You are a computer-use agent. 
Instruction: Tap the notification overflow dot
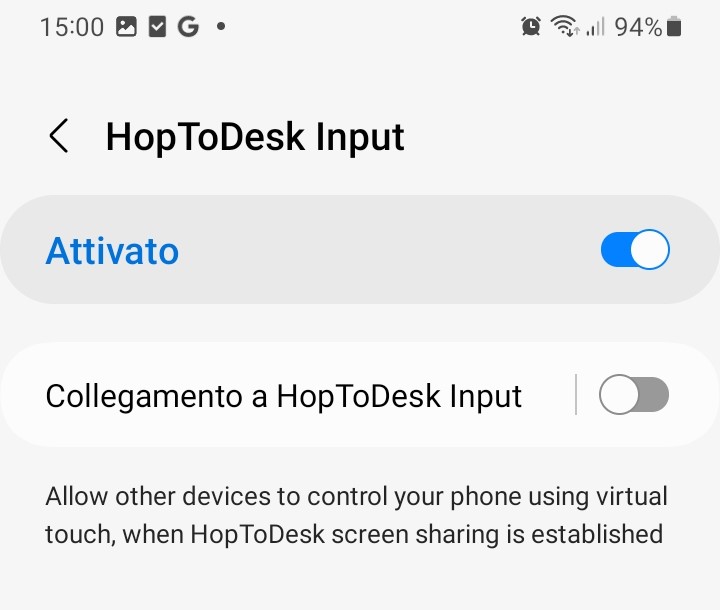[221, 27]
